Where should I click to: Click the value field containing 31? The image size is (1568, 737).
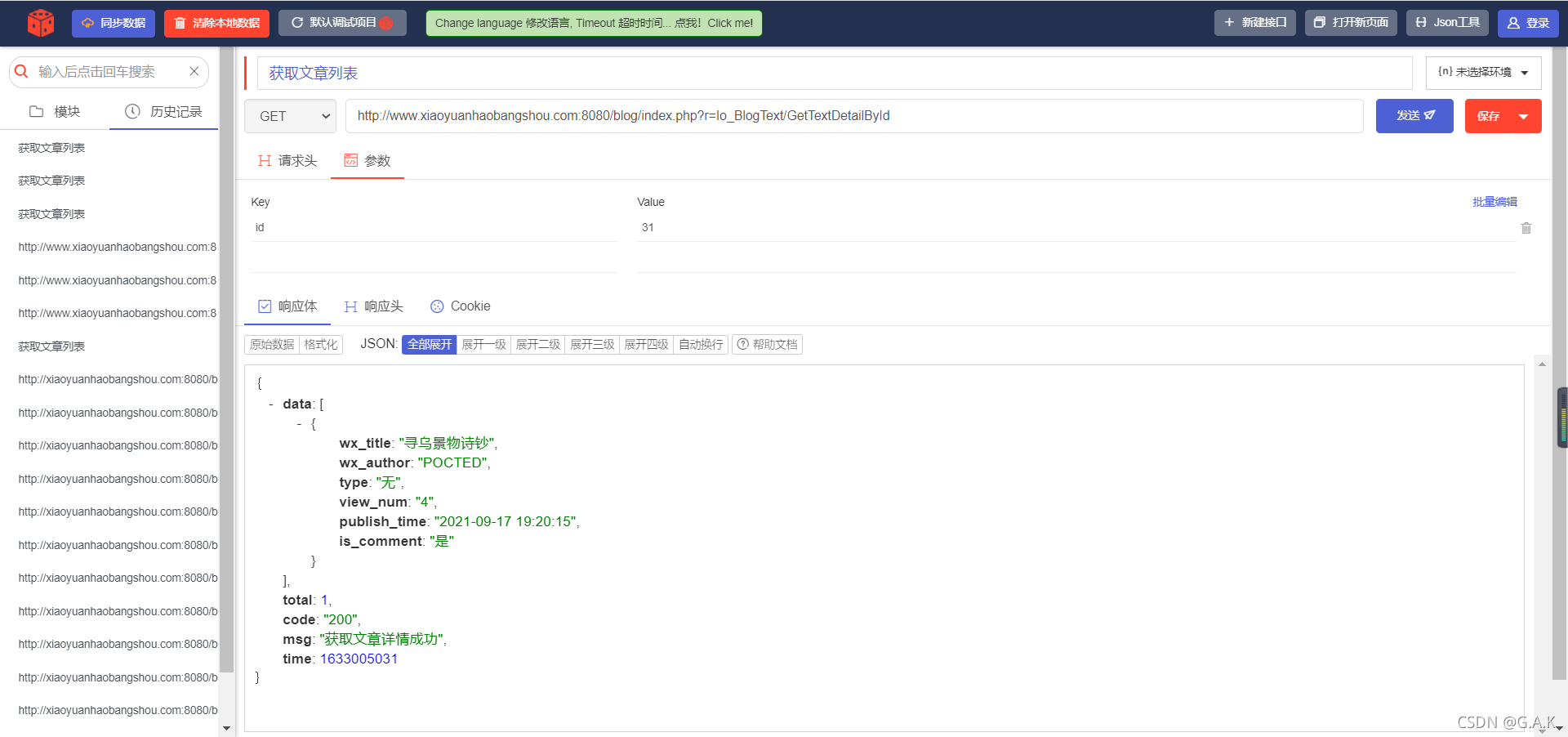tap(1076, 228)
